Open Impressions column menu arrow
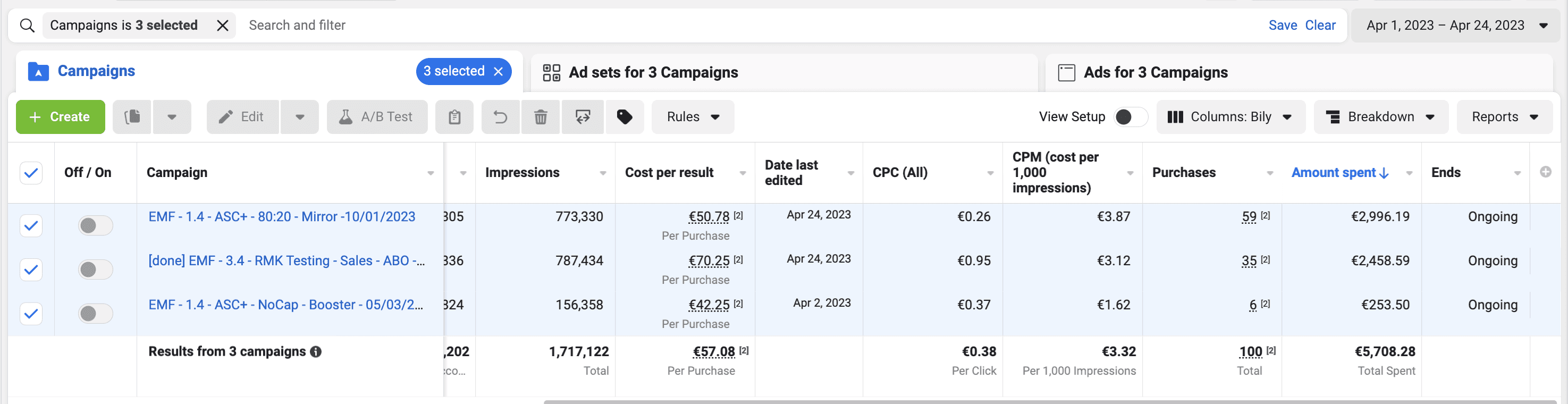Viewport: 1568px width, 404px height. pyautogui.click(x=603, y=173)
